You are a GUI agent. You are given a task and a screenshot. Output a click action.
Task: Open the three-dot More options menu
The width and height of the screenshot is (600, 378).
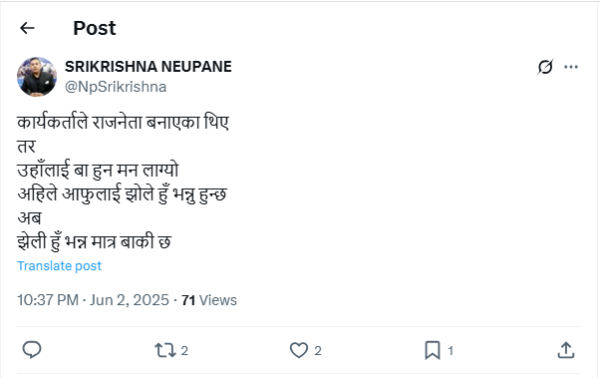571,67
